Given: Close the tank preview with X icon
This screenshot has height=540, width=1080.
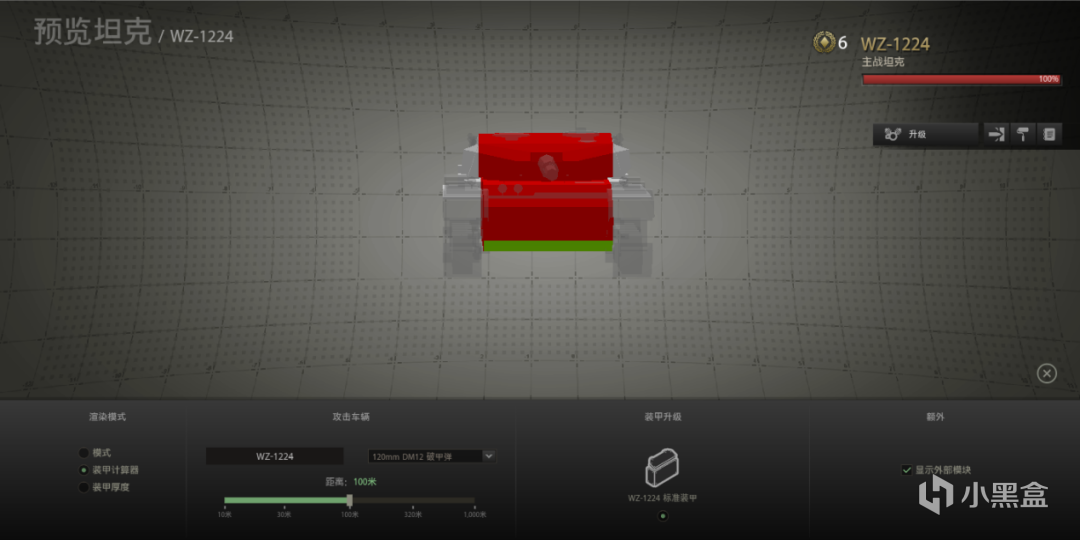Looking at the screenshot, I should click(x=1046, y=373).
